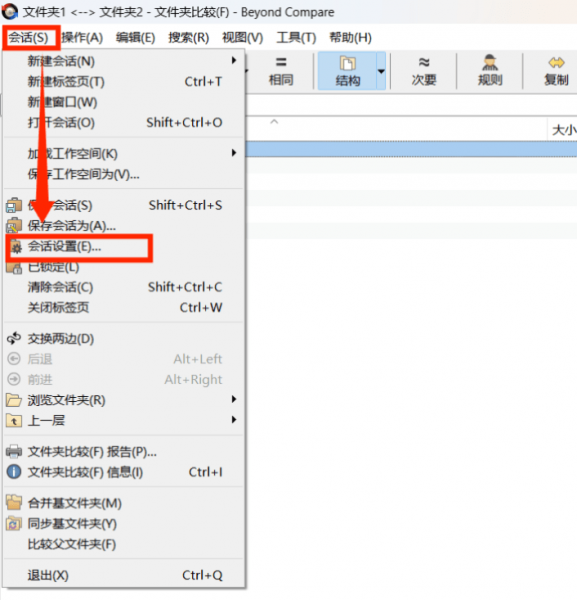Click the 交换两边(D) swap icon

click(14, 339)
